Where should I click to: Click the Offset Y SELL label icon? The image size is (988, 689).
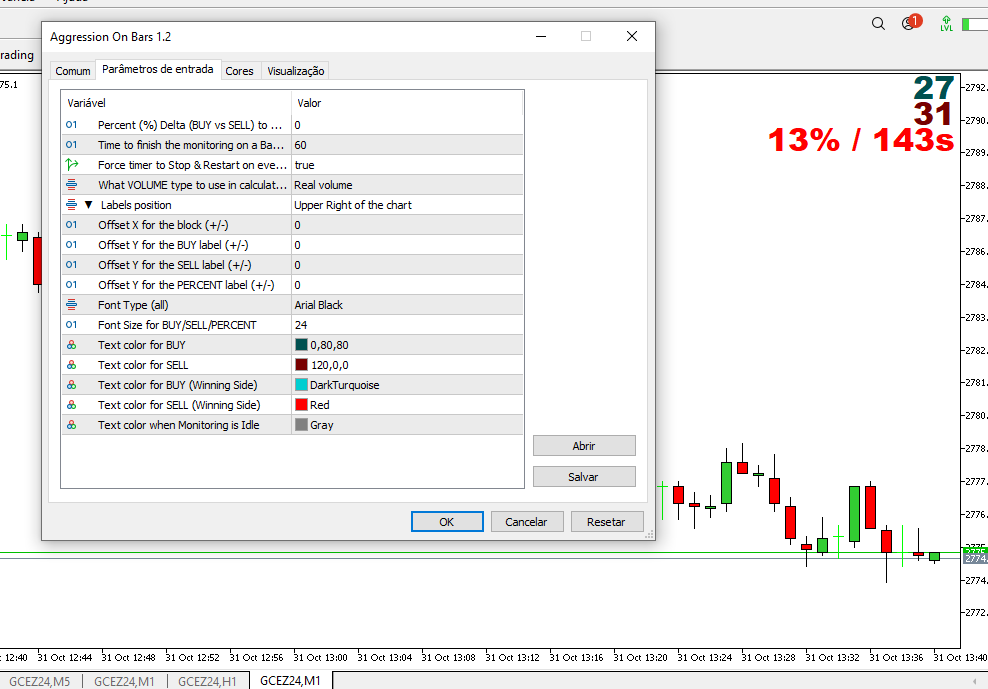[71, 265]
